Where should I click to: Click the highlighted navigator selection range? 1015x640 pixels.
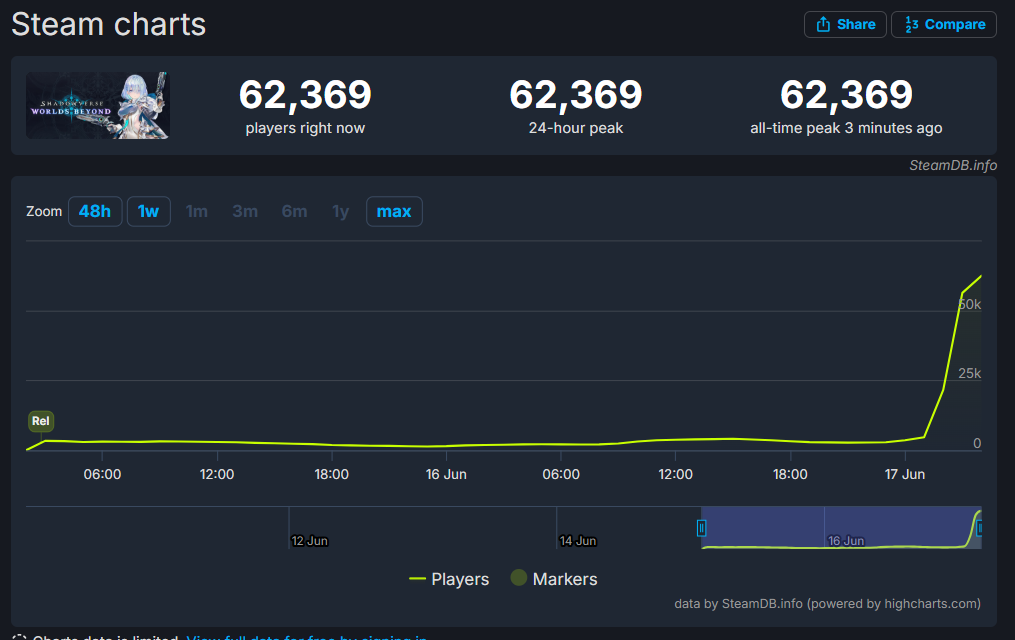(841, 527)
